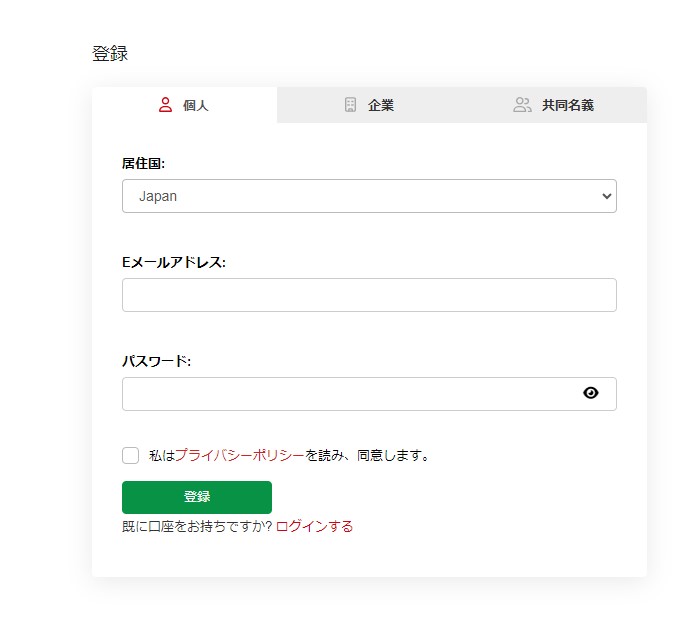The height and width of the screenshot is (620, 687).
Task: Click the Eメールアドレス field label
Action: tap(174, 262)
